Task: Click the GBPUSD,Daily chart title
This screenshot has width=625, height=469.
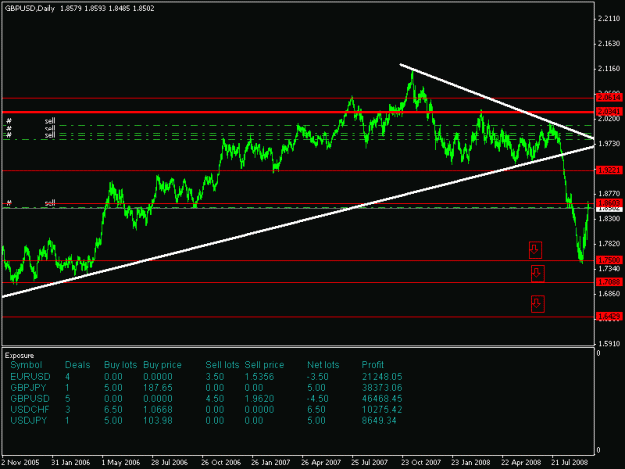Action: click(30, 8)
